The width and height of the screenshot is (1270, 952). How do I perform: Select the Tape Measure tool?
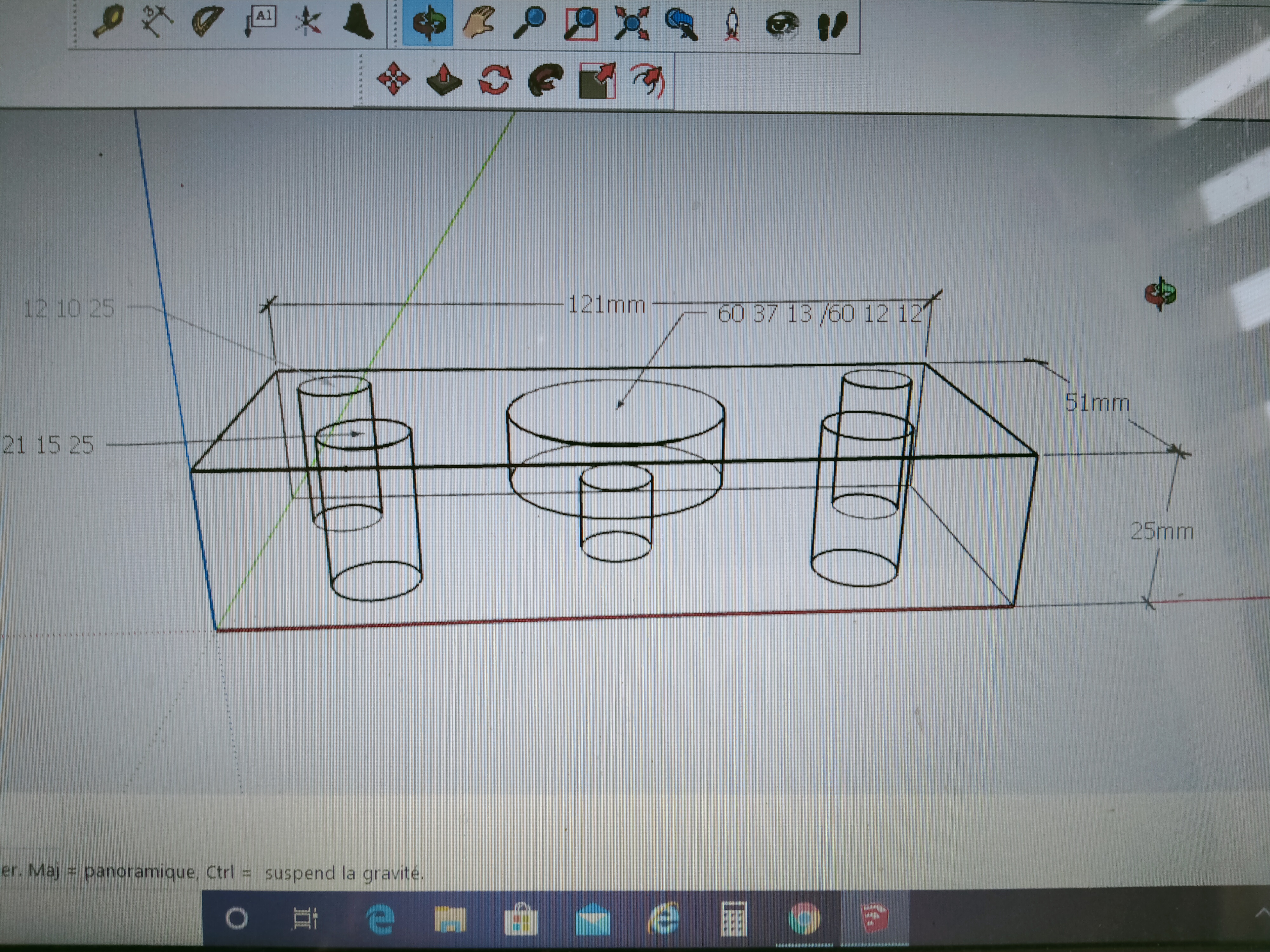109,21
